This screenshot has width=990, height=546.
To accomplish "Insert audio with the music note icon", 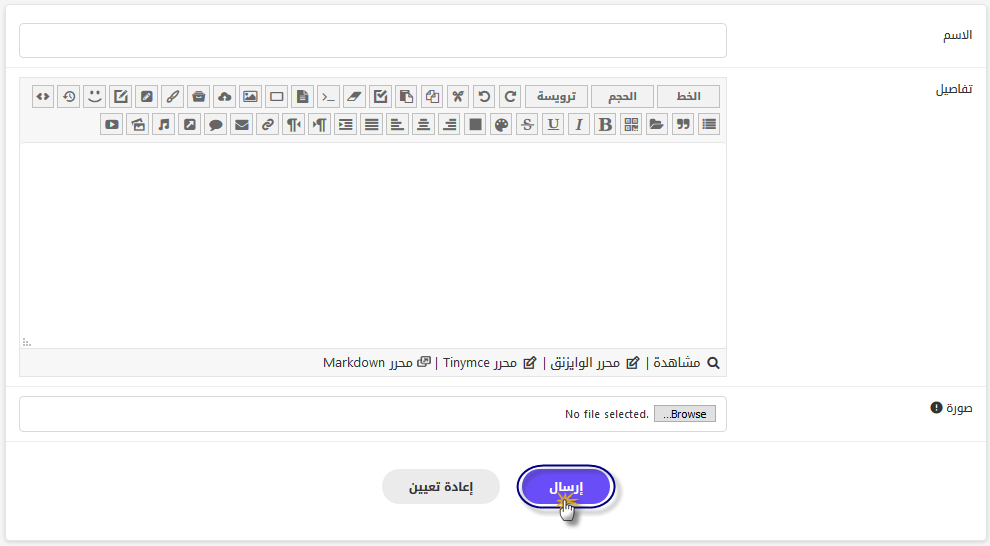I will tap(164, 124).
